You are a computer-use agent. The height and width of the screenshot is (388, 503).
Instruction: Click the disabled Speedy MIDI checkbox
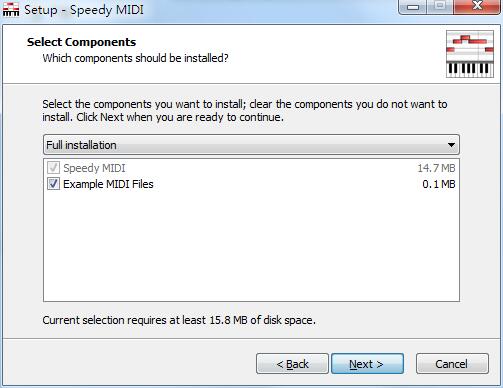[53, 168]
